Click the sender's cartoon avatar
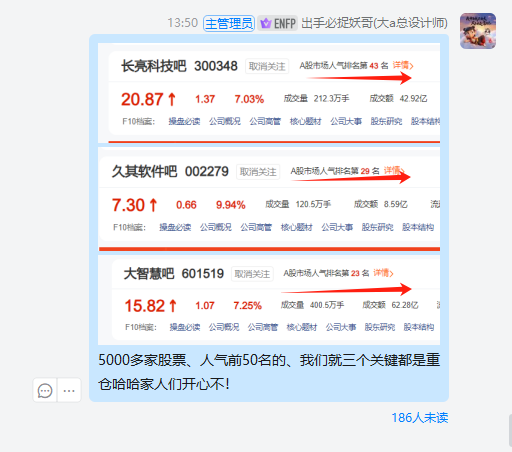512x452 pixels. pos(478,31)
